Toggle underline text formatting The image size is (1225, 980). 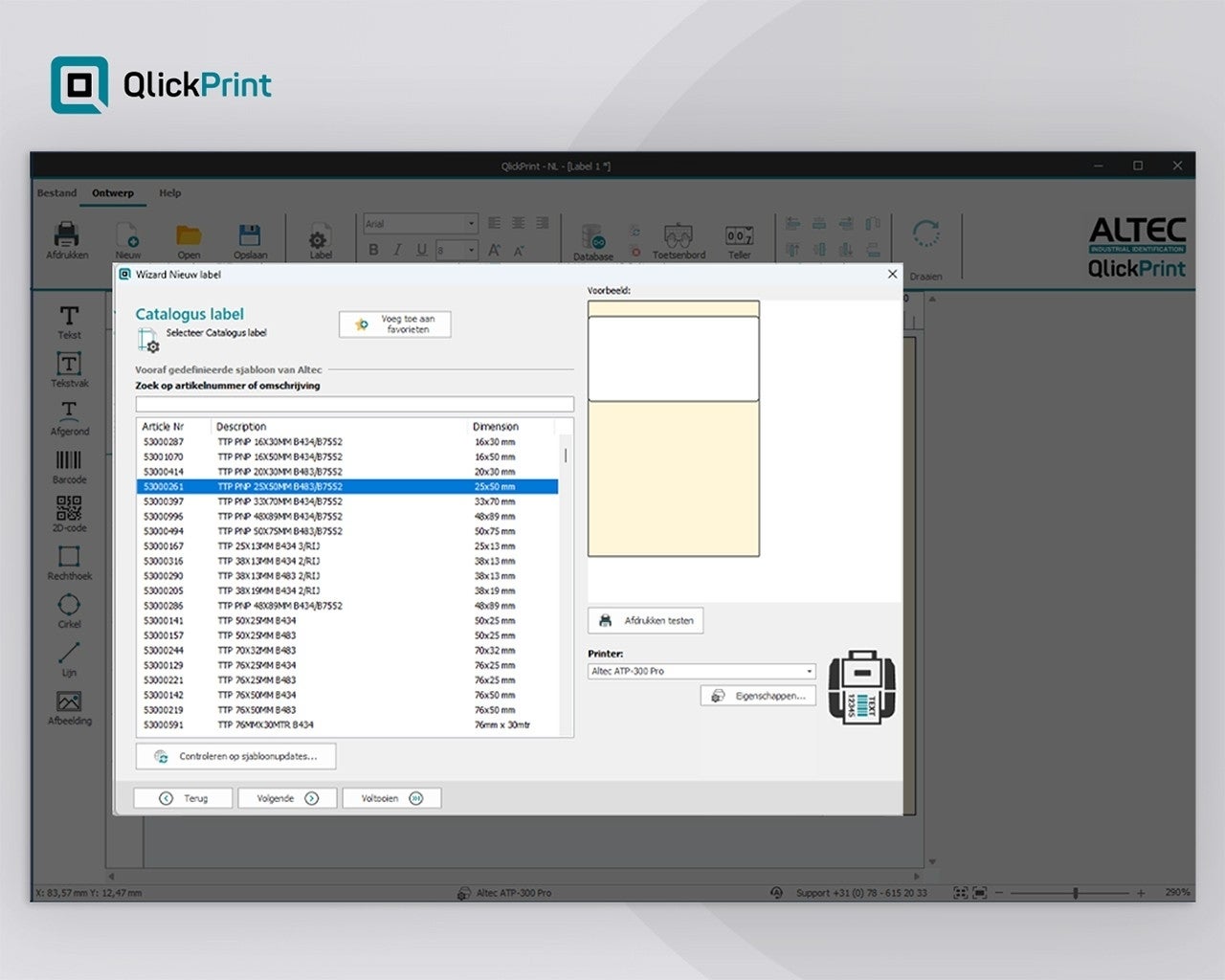click(x=421, y=250)
